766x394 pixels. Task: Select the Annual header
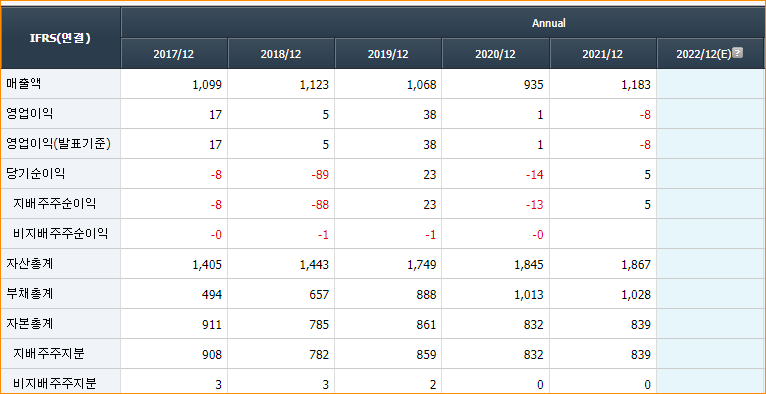(x=549, y=23)
